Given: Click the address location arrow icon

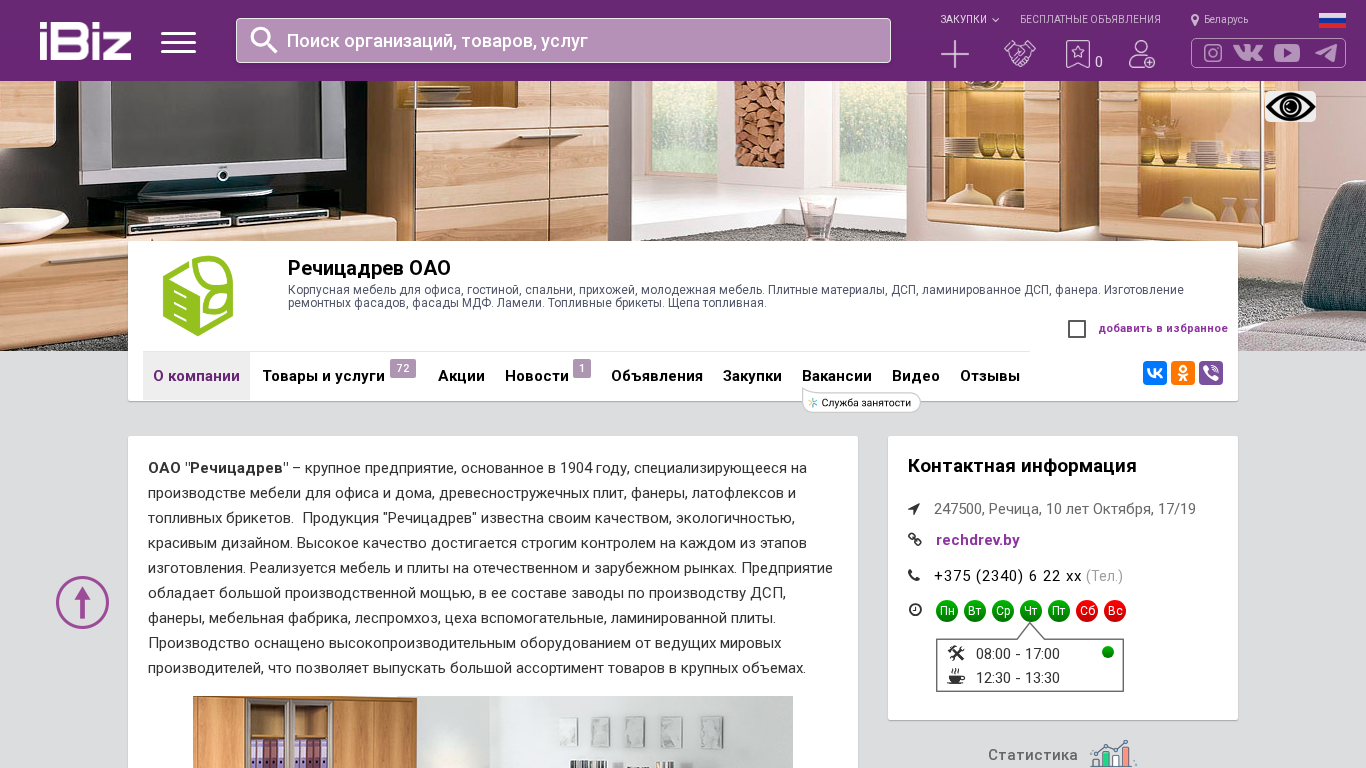Looking at the screenshot, I should tap(914, 509).
